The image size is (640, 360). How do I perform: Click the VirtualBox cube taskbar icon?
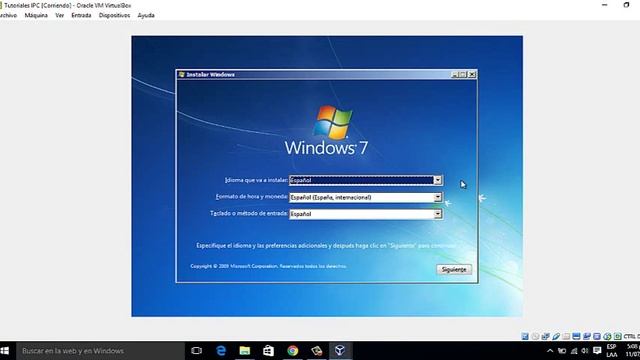(x=340, y=351)
